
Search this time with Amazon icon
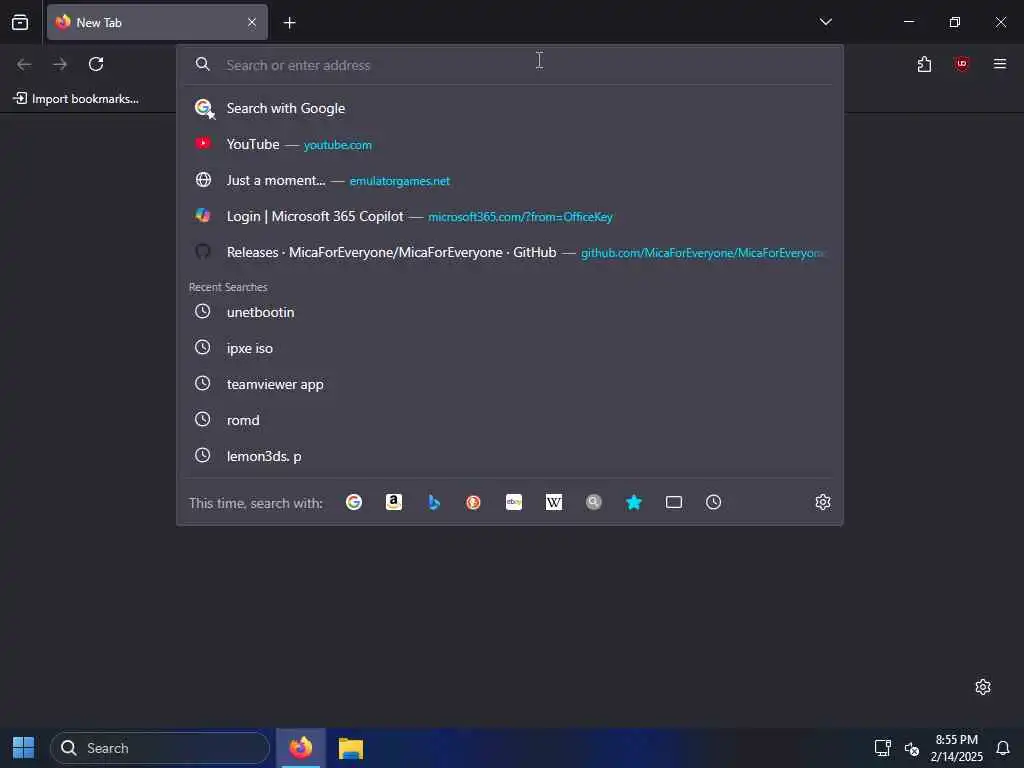pos(394,502)
